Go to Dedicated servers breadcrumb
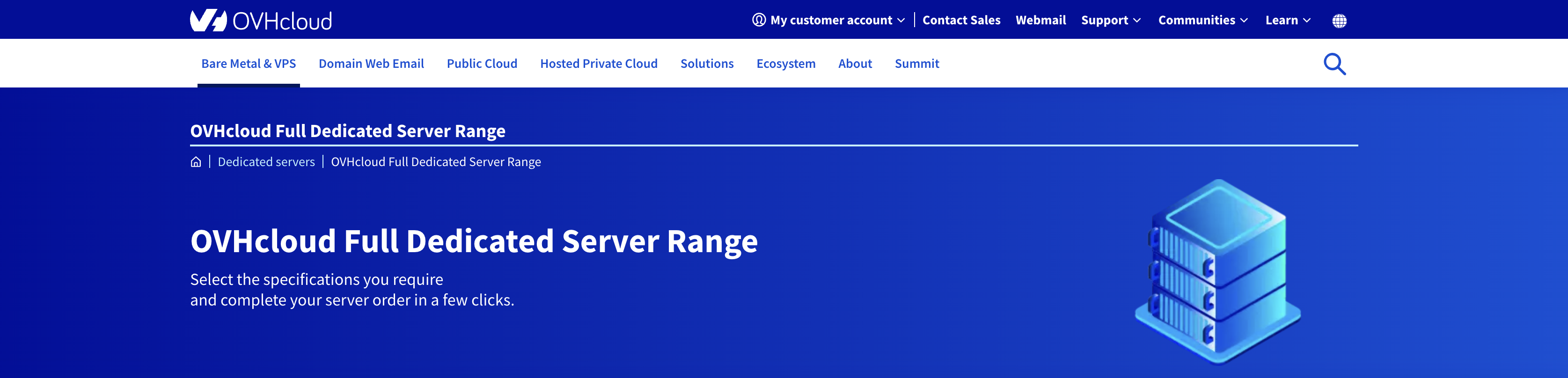The width and height of the screenshot is (1568, 378). 266,162
